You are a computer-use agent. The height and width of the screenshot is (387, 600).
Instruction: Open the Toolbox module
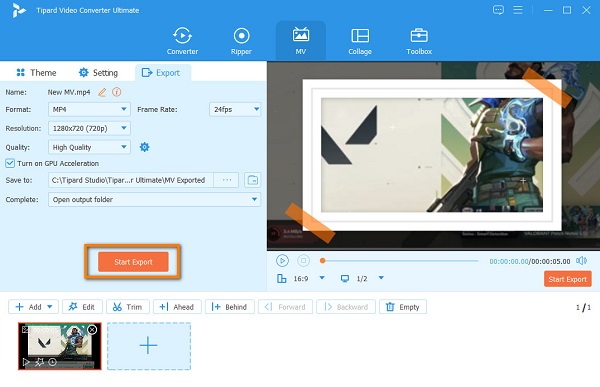[419, 41]
